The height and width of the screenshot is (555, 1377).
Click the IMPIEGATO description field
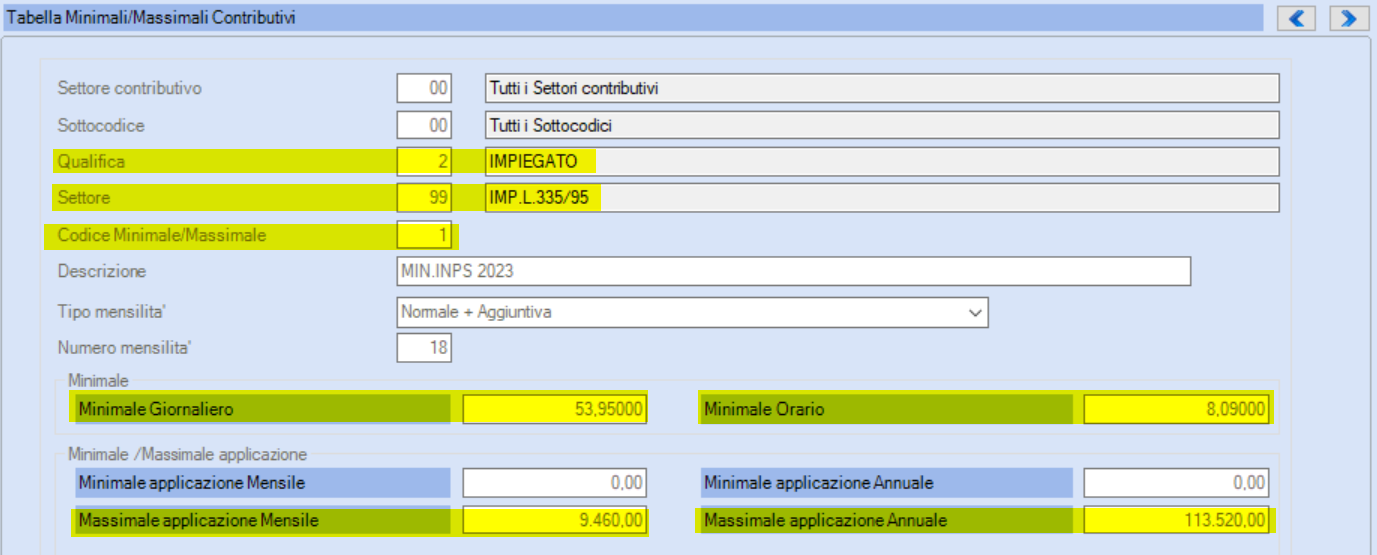pyautogui.click(x=881, y=161)
